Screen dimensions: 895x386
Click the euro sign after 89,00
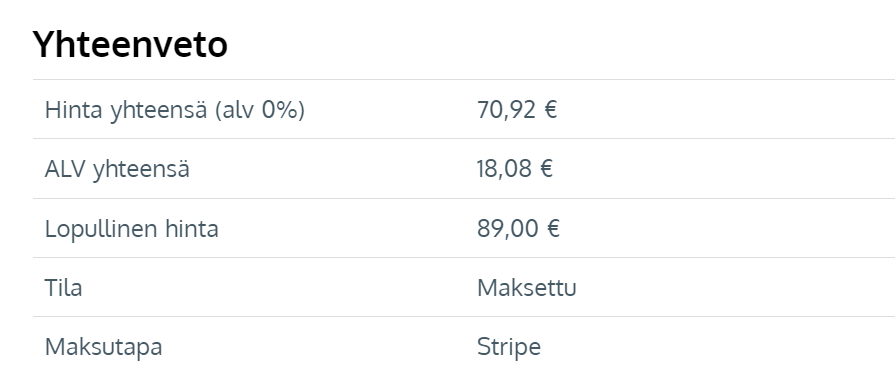tap(553, 228)
